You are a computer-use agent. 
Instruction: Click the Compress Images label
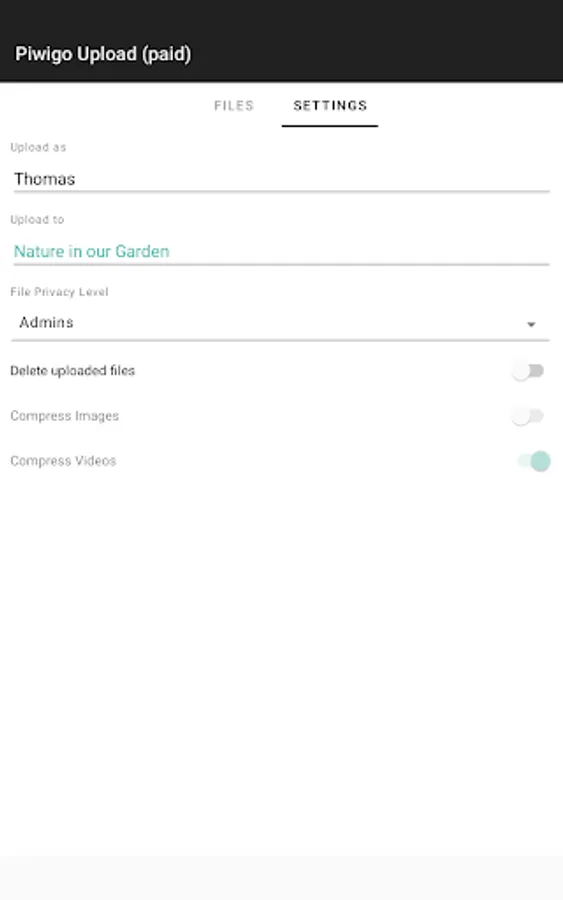(x=64, y=416)
